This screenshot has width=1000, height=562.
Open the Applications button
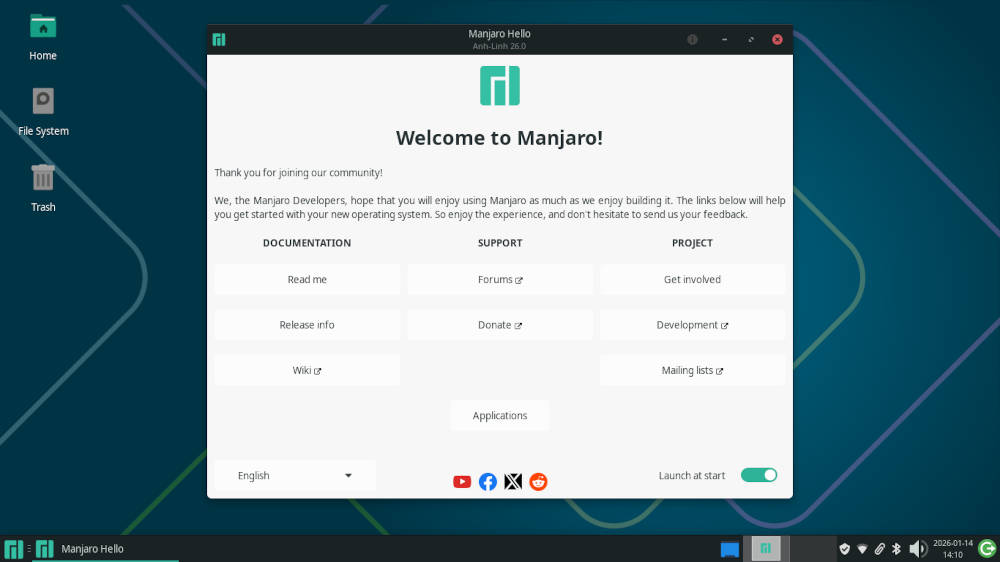point(500,416)
